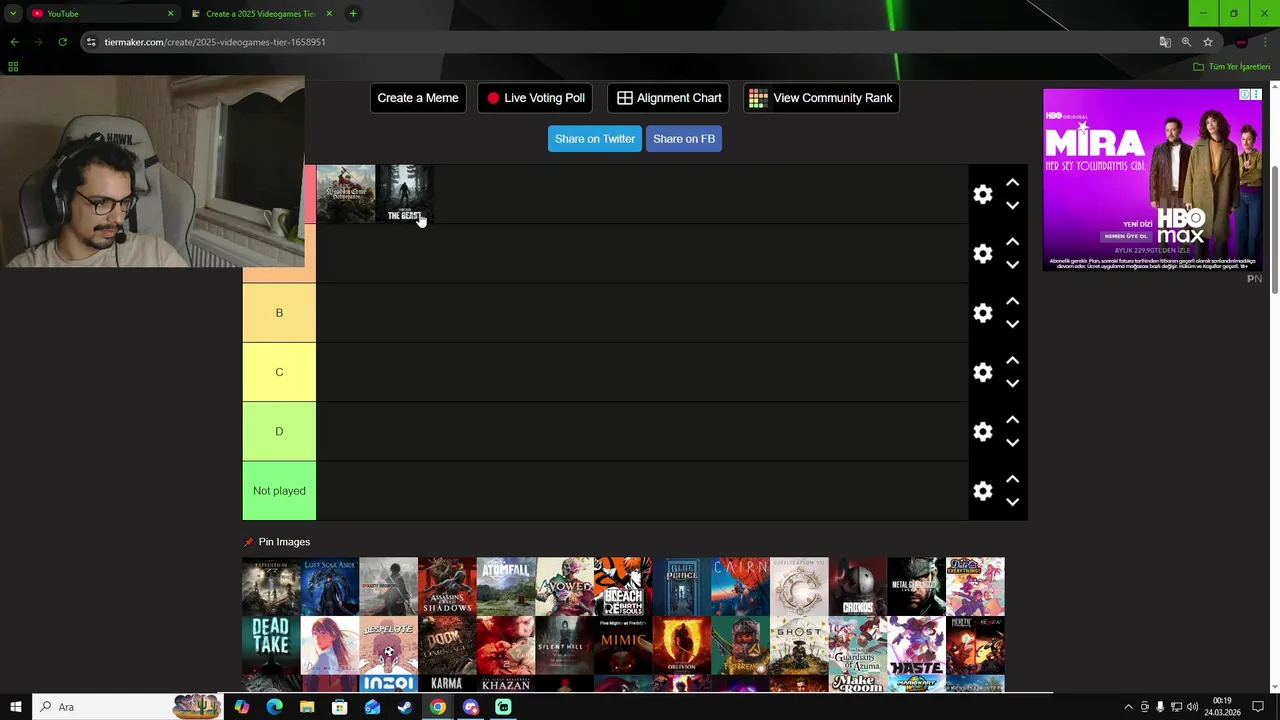
Task: Open File Explorer from the taskbar
Action: (x=307, y=707)
